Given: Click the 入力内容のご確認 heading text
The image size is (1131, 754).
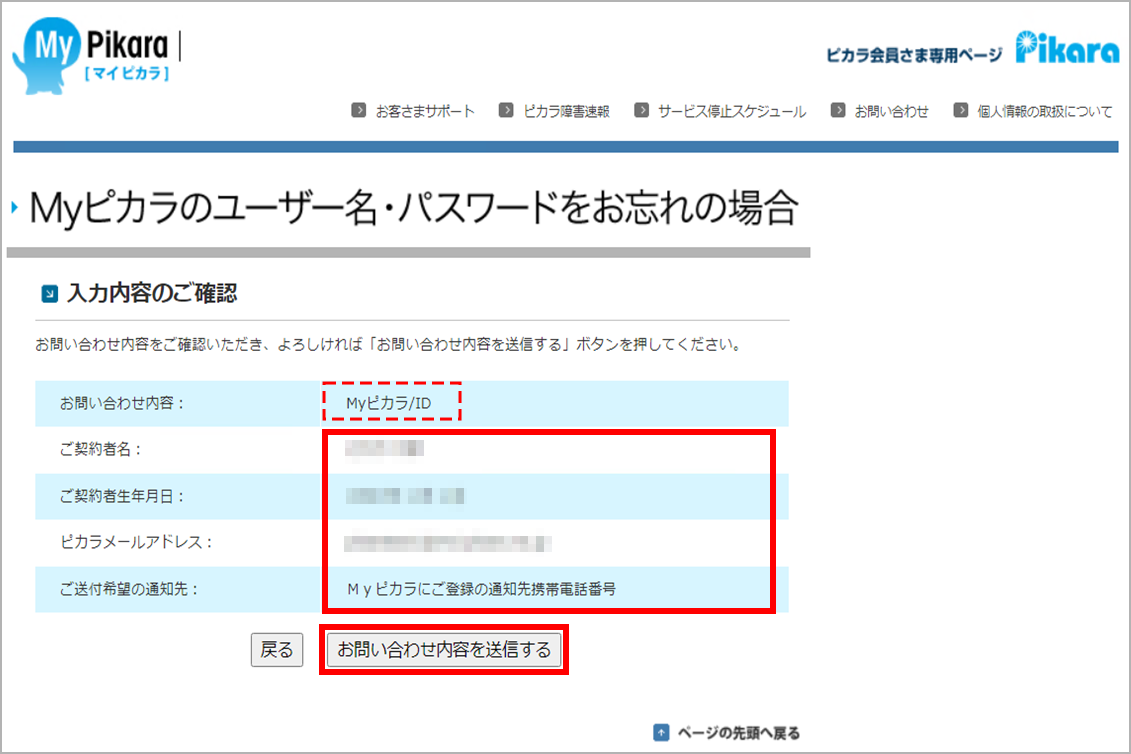Looking at the screenshot, I should pyautogui.click(x=151, y=293).
